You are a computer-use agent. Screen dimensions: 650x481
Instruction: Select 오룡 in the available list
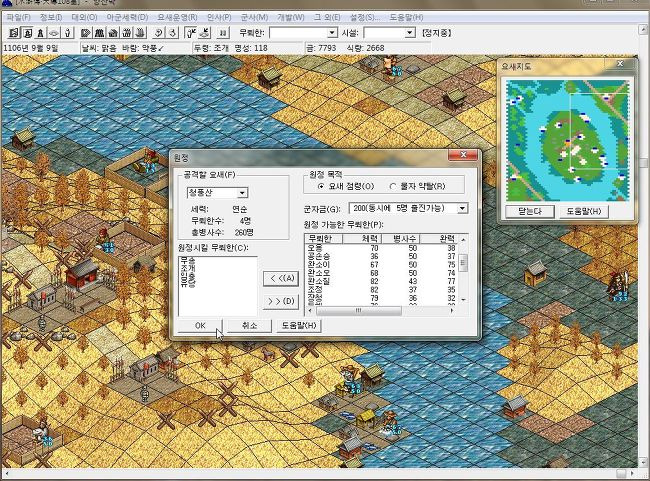(315, 248)
